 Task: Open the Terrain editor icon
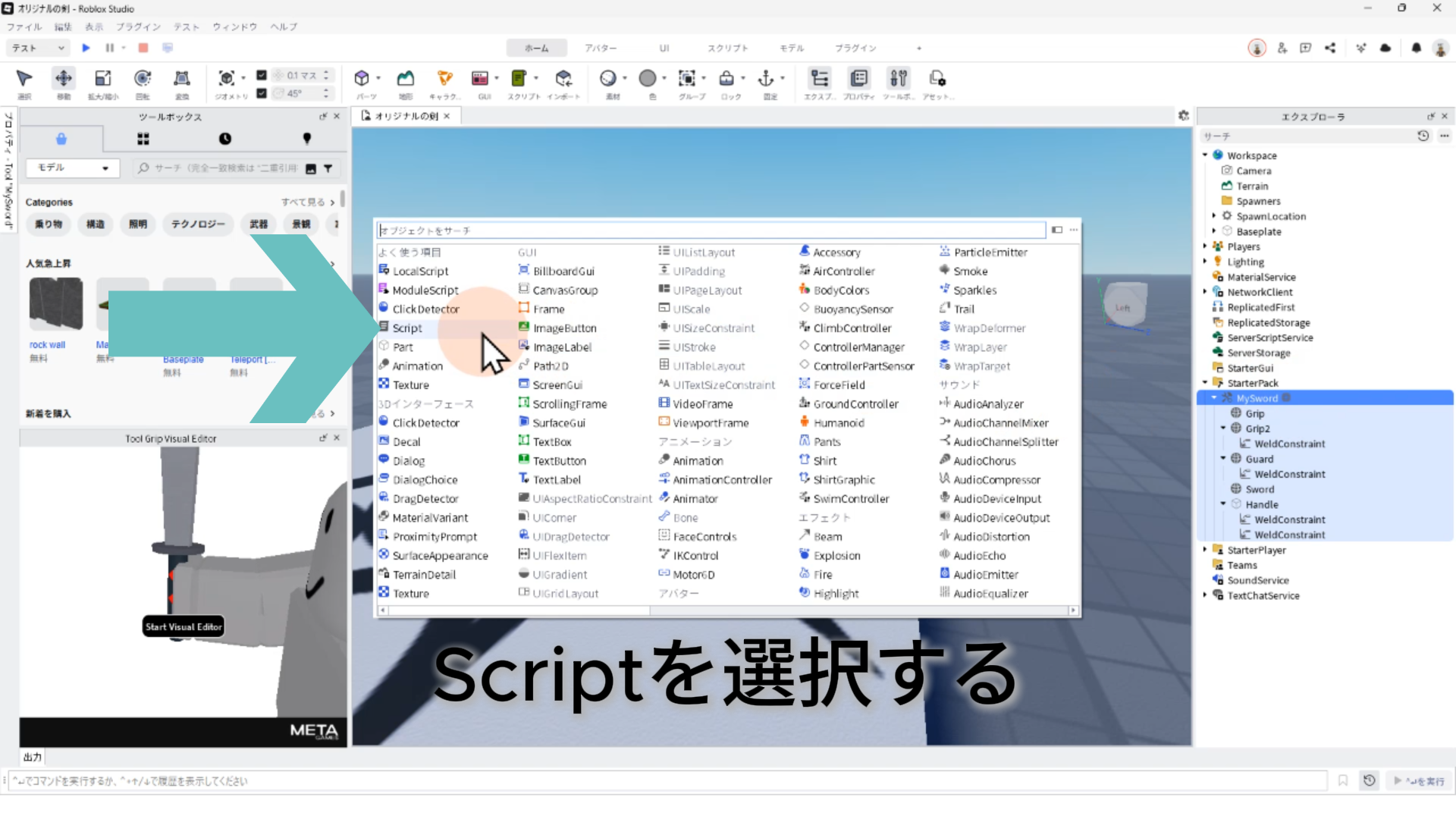tap(406, 78)
